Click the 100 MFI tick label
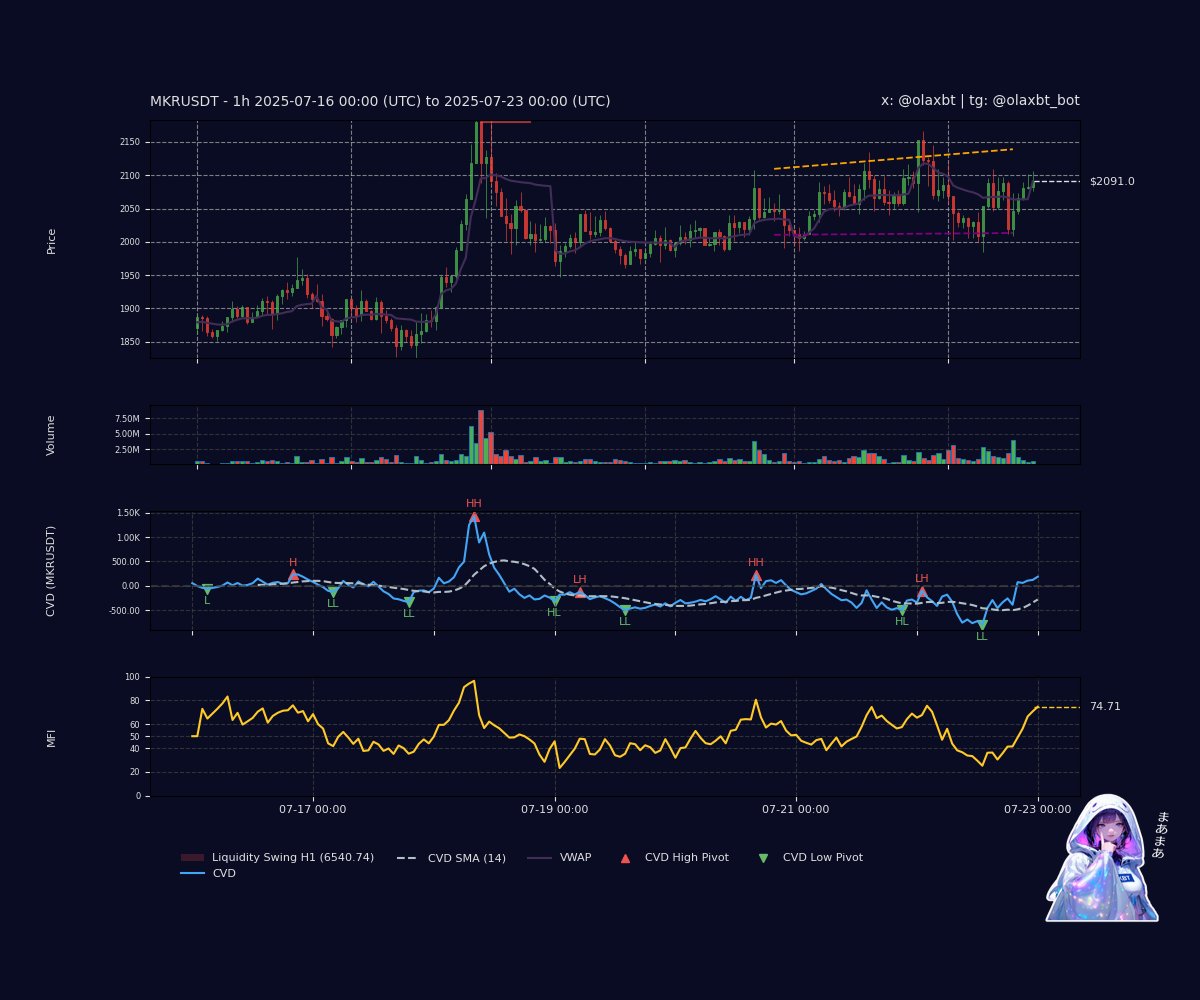Image resolution: width=1200 pixels, height=1000 pixels. [x=132, y=677]
